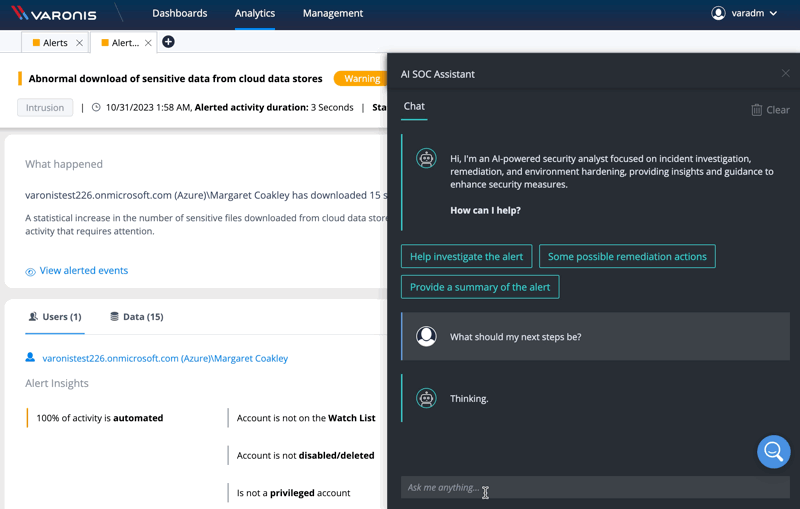
Task: Focus the Ask me anything input field
Action: (x=595, y=487)
